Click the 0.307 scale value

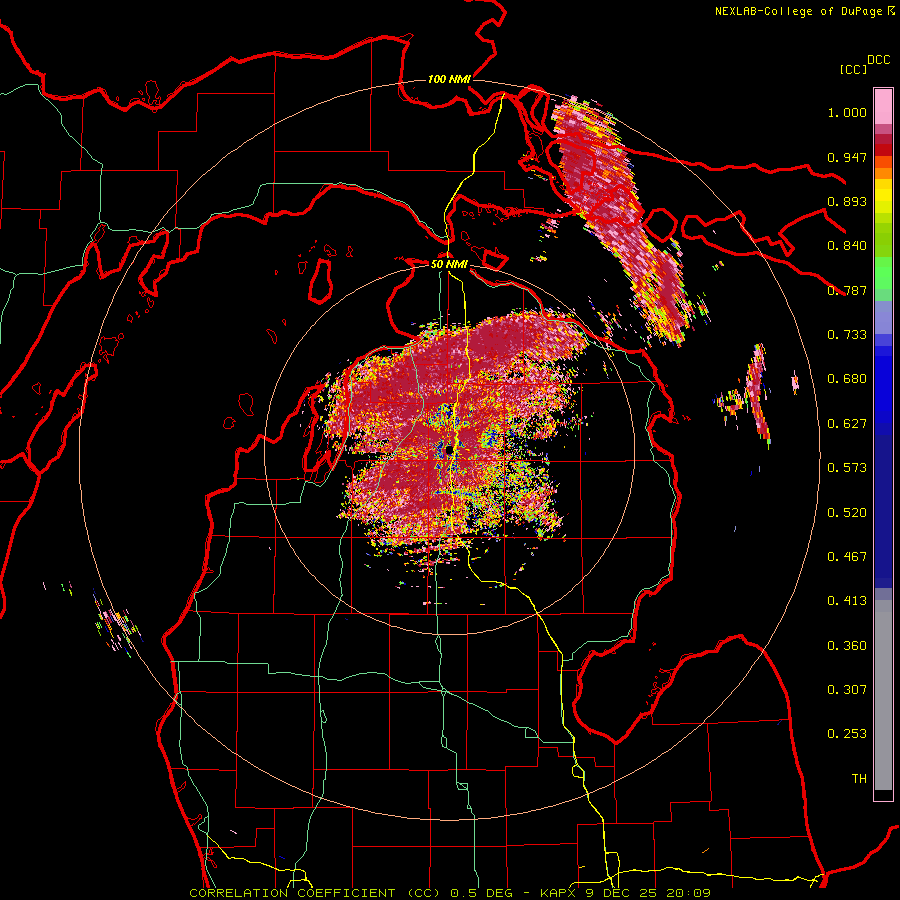click(847, 690)
